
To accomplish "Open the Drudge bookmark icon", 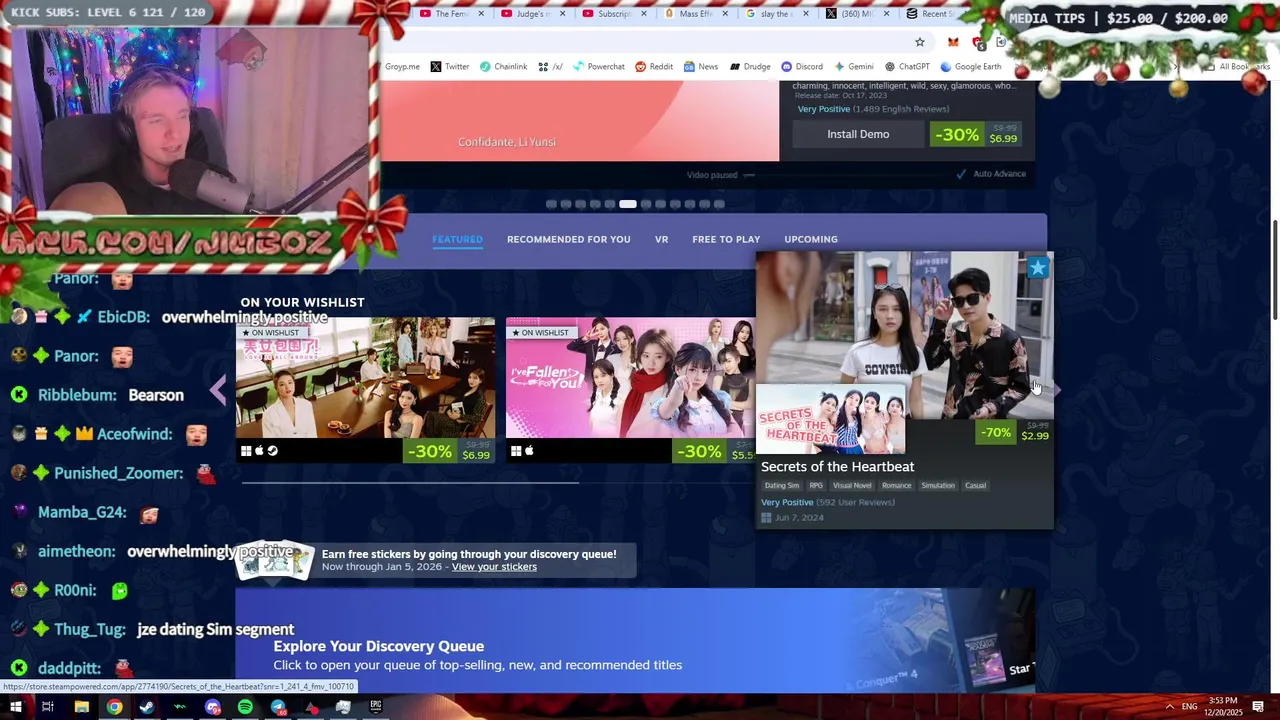I will click(x=734, y=67).
